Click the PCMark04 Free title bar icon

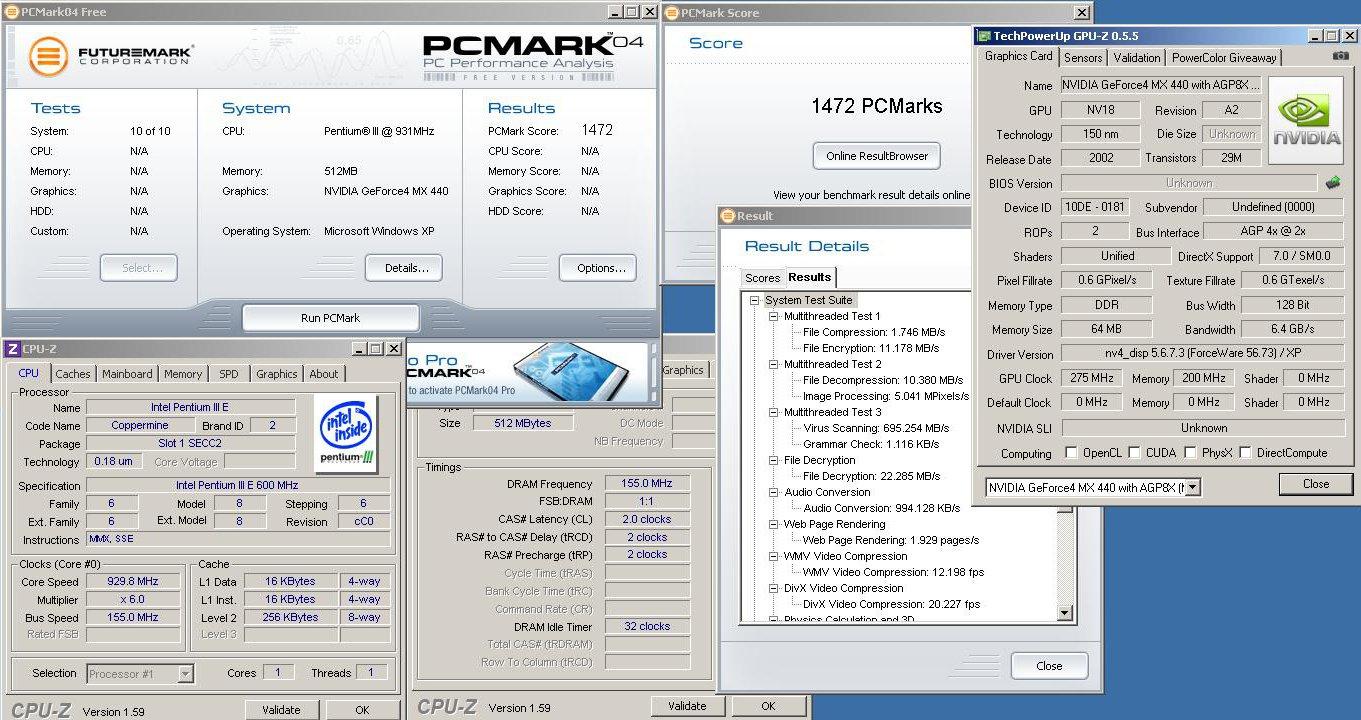click(11, 12)
